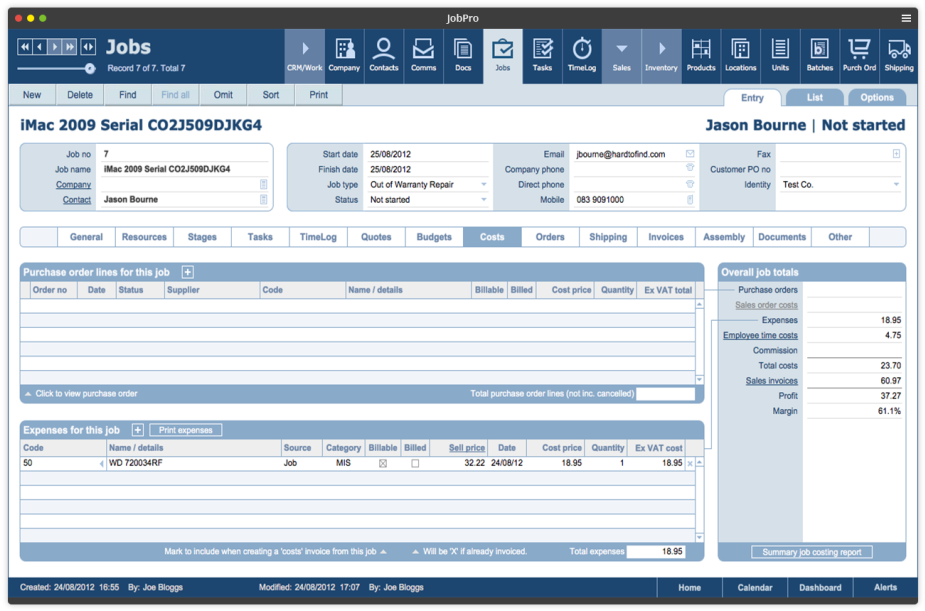This screenshot has width=925, height=611.
Task: Click into the Customer PO no field
Action: (x=838, y=169)
